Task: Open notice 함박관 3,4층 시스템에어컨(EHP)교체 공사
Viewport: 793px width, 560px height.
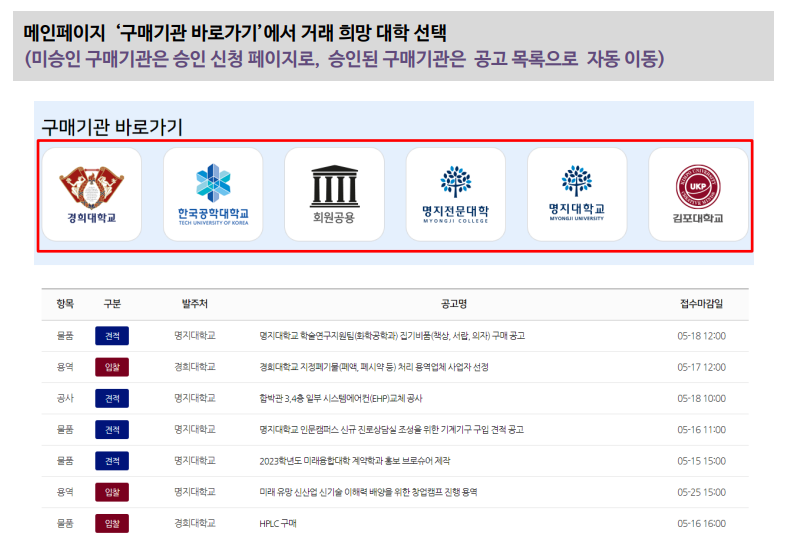Action: [x=340, y=399]
